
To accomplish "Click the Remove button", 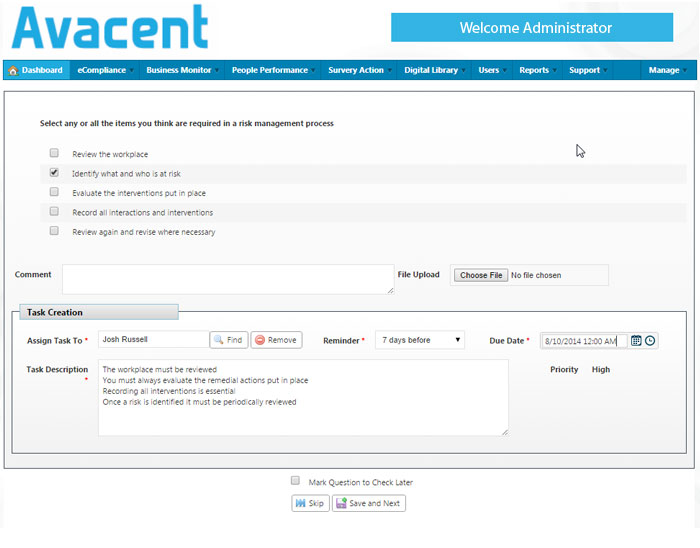I will [x=276, y=340].
